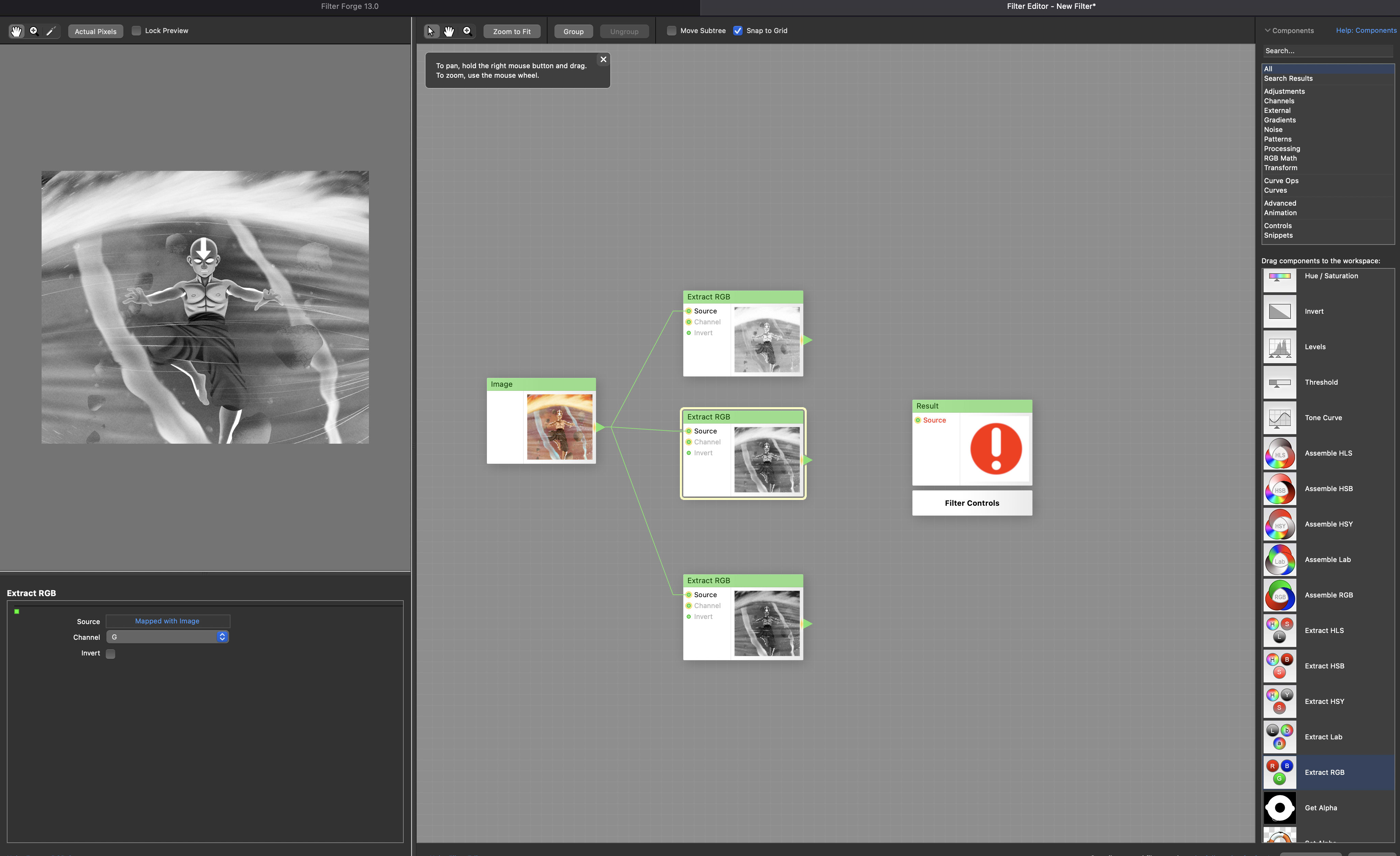Disable the Snap to Grid checkbox
The height and width of the screenshot is (856, 1400).
click(x=738, y=31)
